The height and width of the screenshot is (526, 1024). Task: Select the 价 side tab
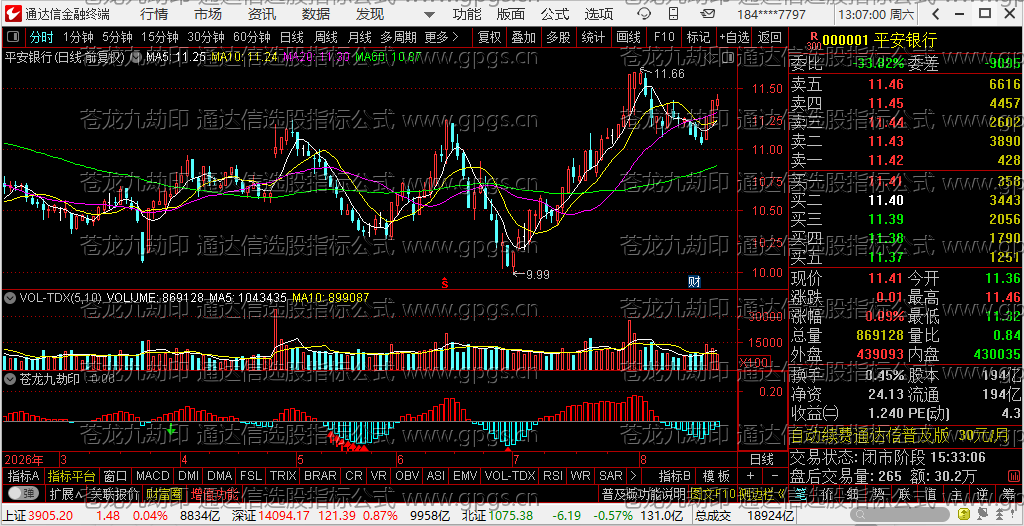coord(827,493)
